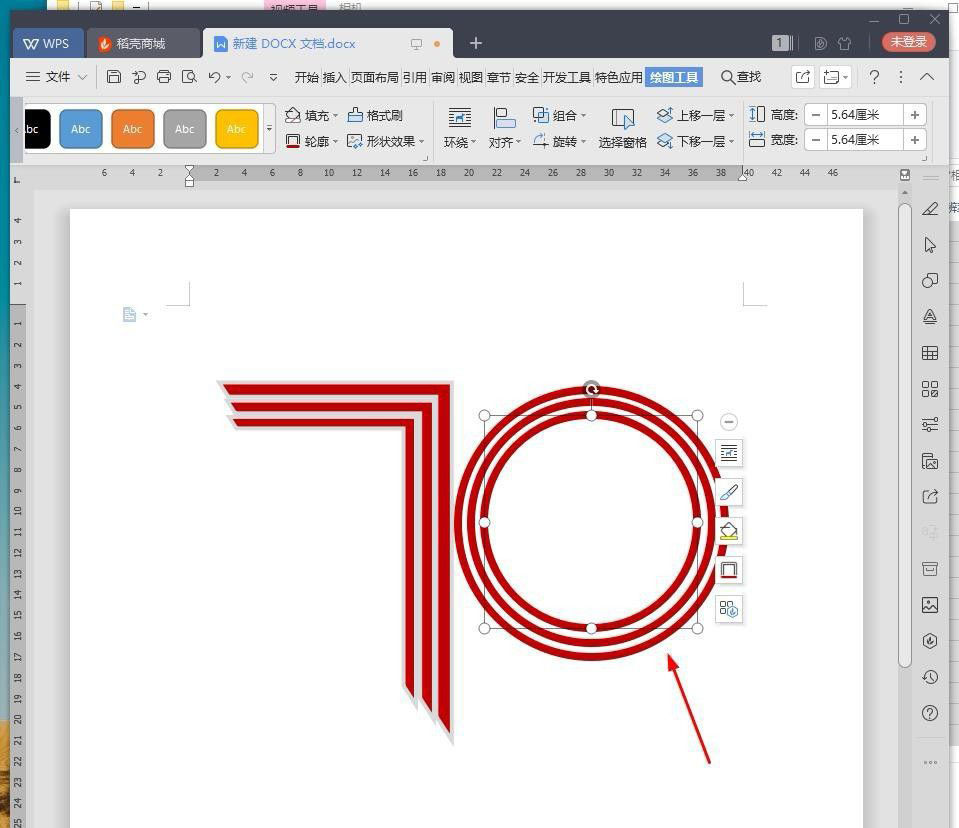The height and width of the screenshot is (828, 959).
Task: Increase shape height with the plus stepper
Action: tap(914, 114)
